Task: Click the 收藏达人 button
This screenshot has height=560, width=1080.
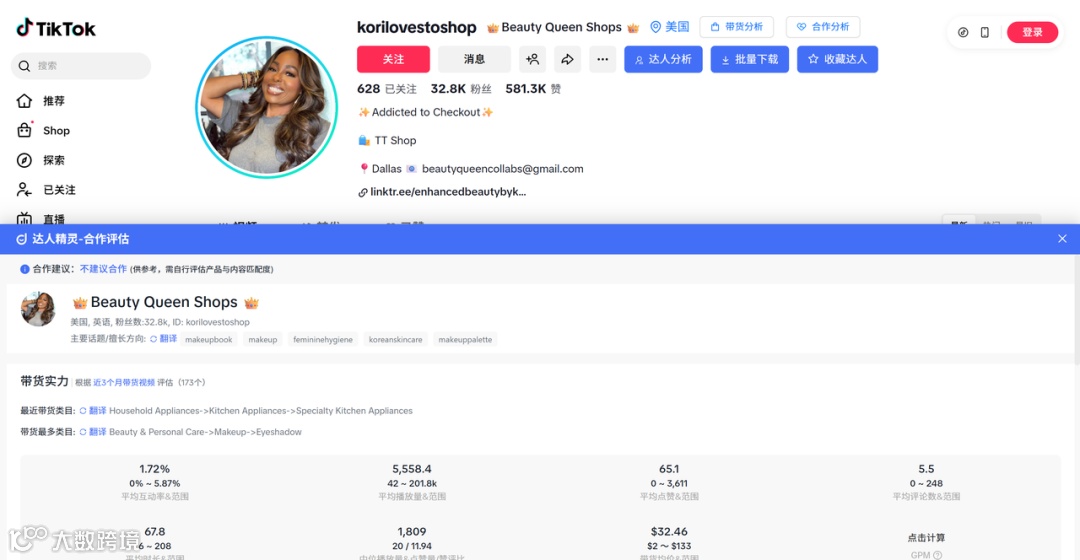Action: pyautogui.click(x=838, y=59)
